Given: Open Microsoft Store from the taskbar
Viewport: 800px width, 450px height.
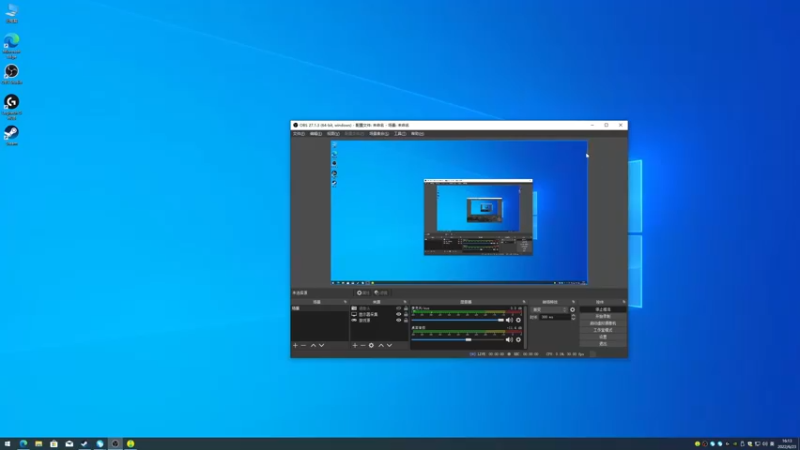Looking at the screenshot, I should (x=54, y=444).
